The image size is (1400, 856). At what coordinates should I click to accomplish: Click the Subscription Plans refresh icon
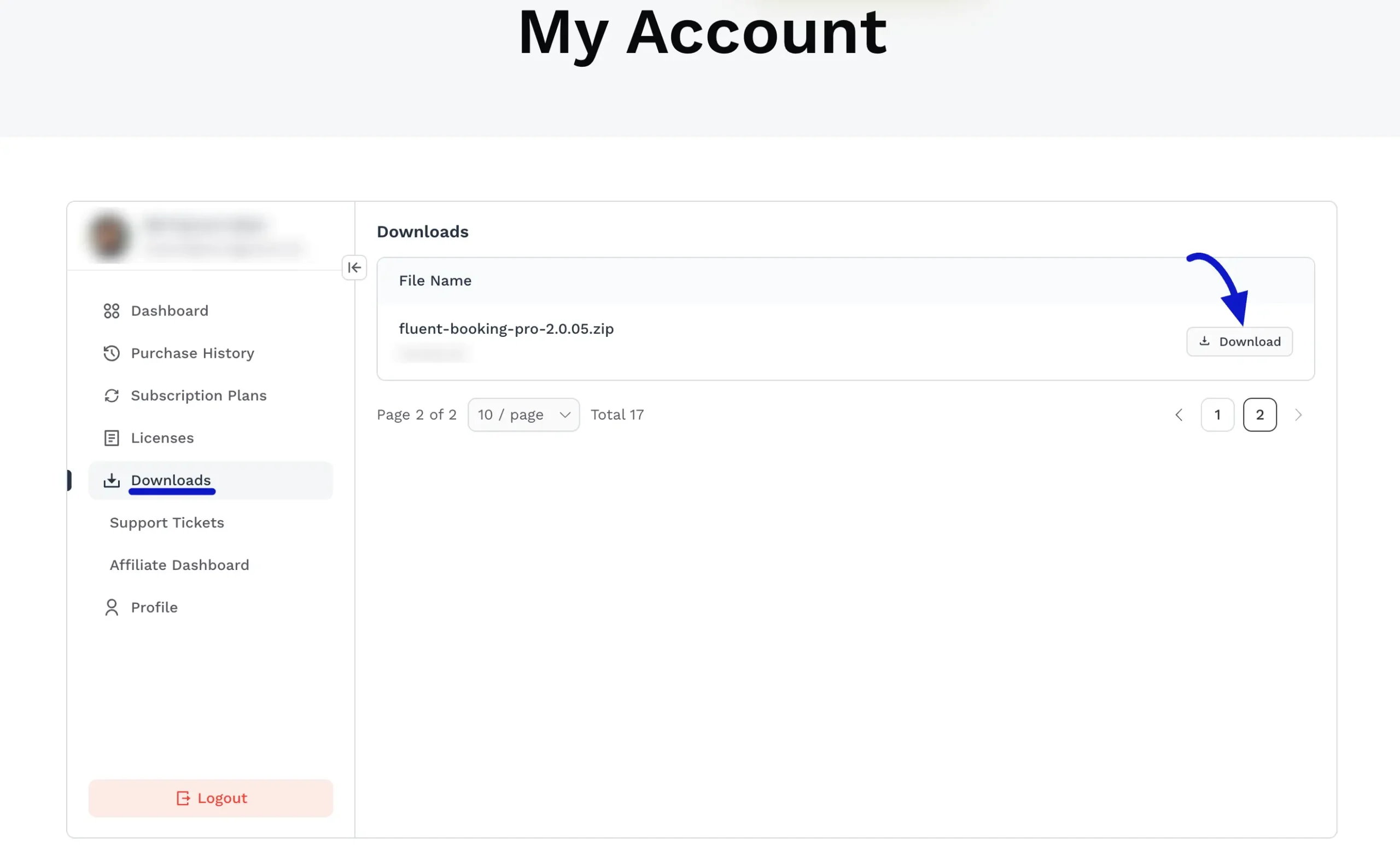click(x=112, y=395)
